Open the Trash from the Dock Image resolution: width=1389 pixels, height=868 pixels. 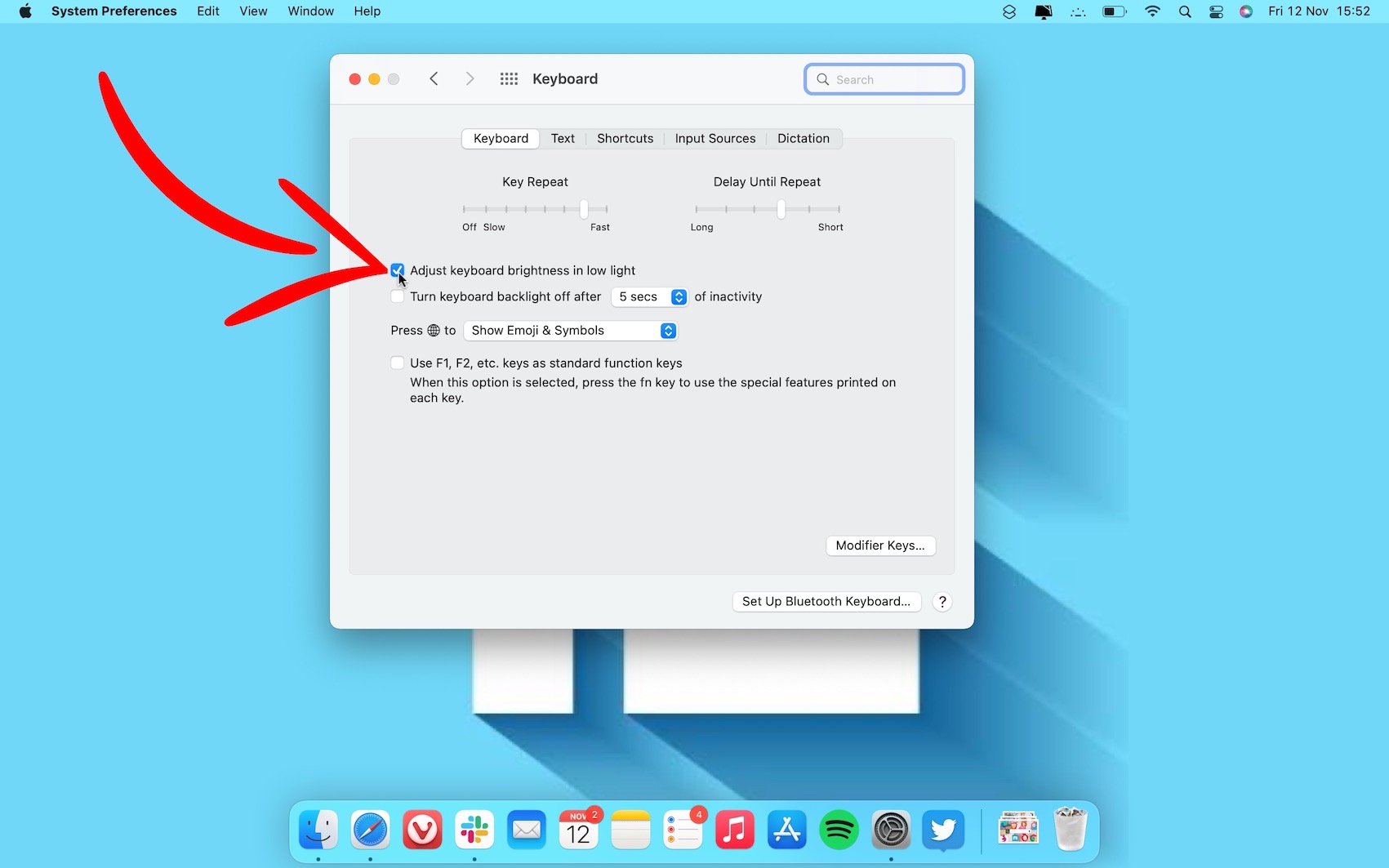point(1070,829)
